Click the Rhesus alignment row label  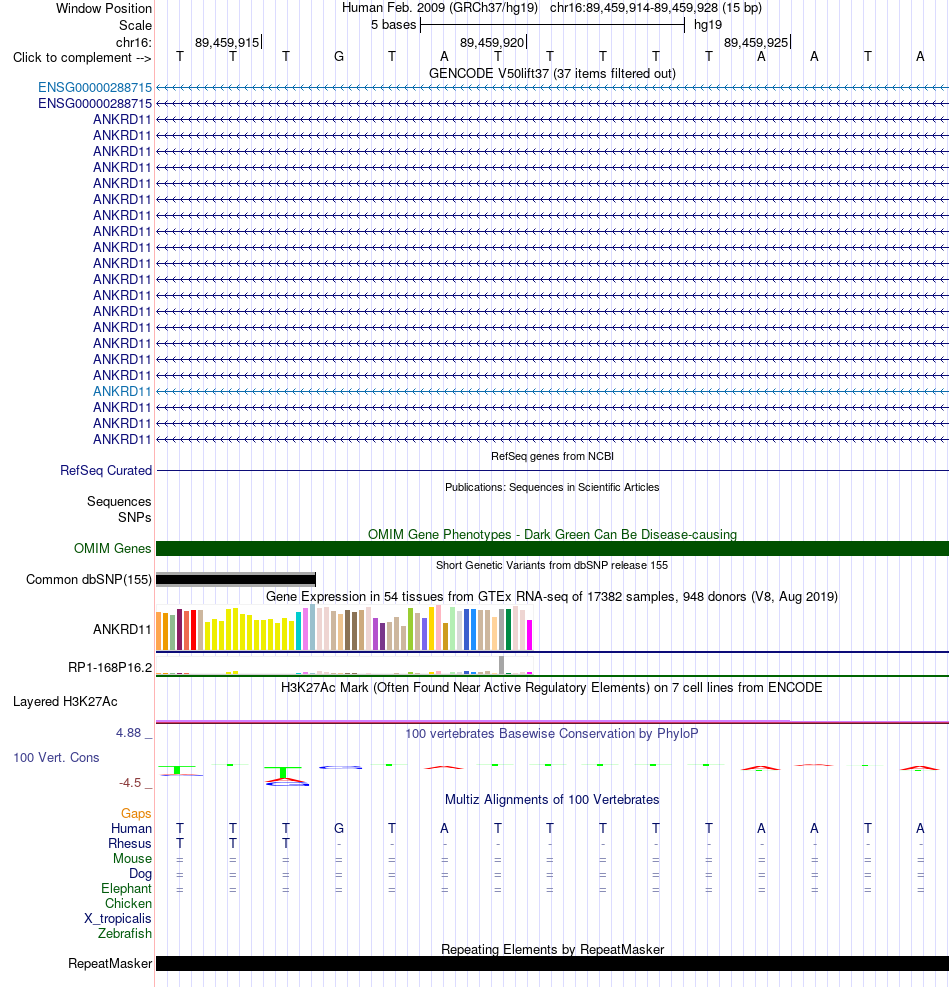pos(130,843)
